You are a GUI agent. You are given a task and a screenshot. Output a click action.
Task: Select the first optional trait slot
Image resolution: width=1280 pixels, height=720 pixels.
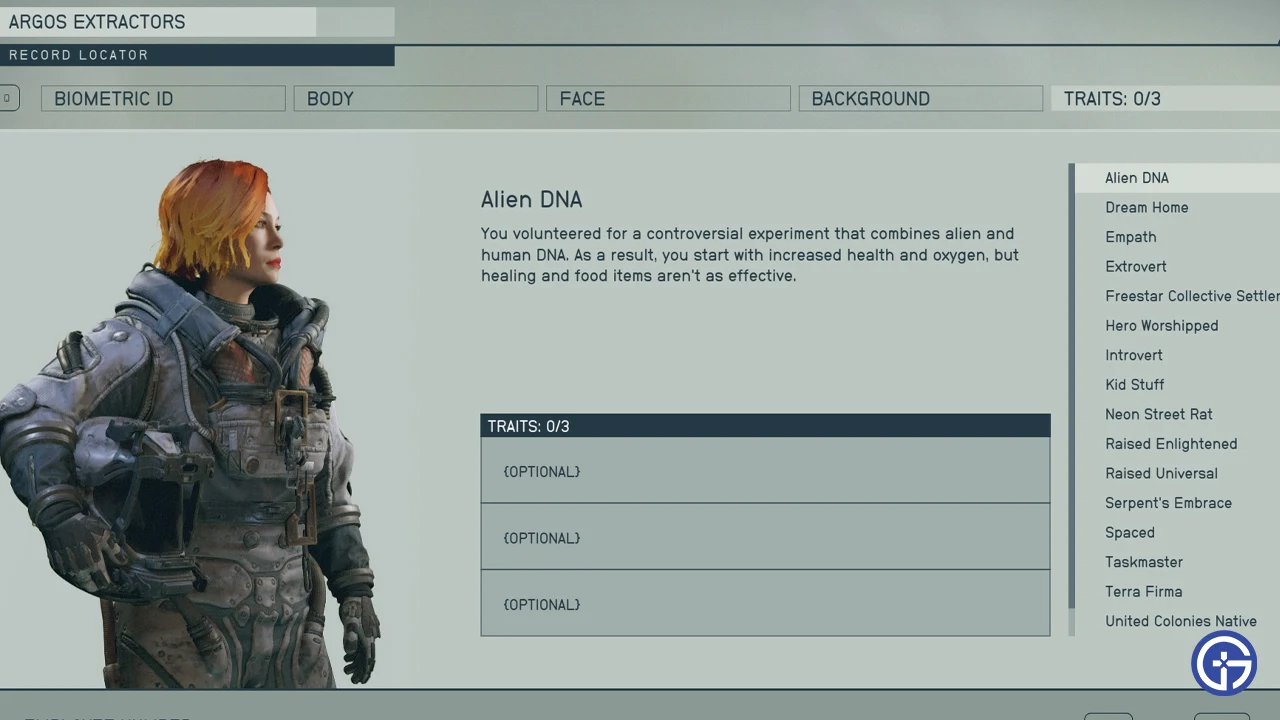tap(765, 471)
